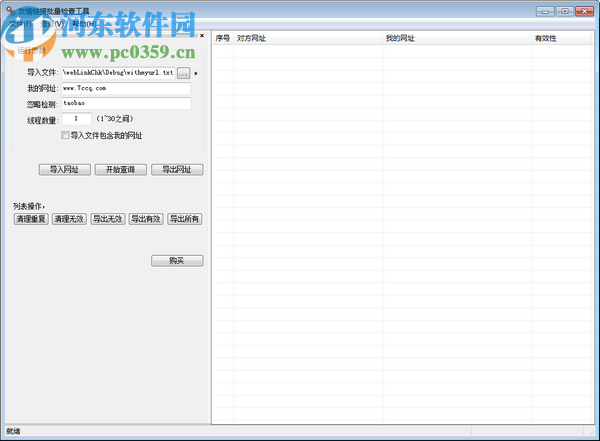The height and width of the screenshot is (441, 600).
Task: Open the 帮助(H) menu
Action: pyautogui.click(x=84, y=24)
